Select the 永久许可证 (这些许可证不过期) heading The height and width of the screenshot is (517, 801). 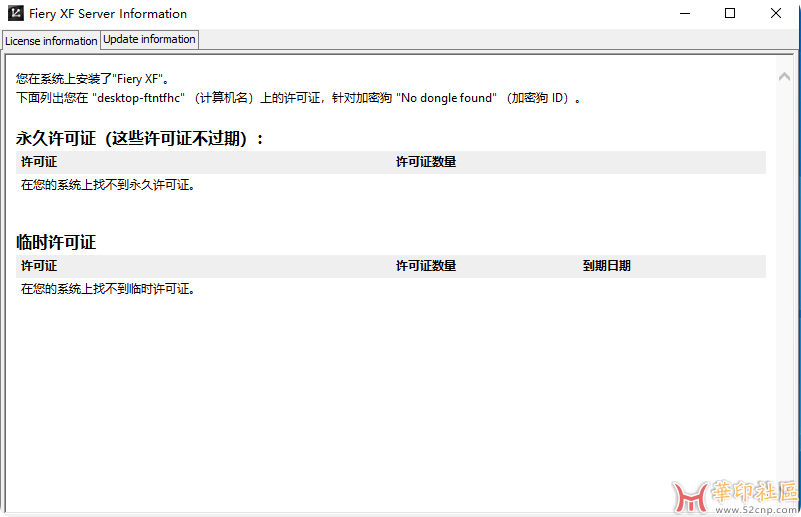click(x=140, y=138)
